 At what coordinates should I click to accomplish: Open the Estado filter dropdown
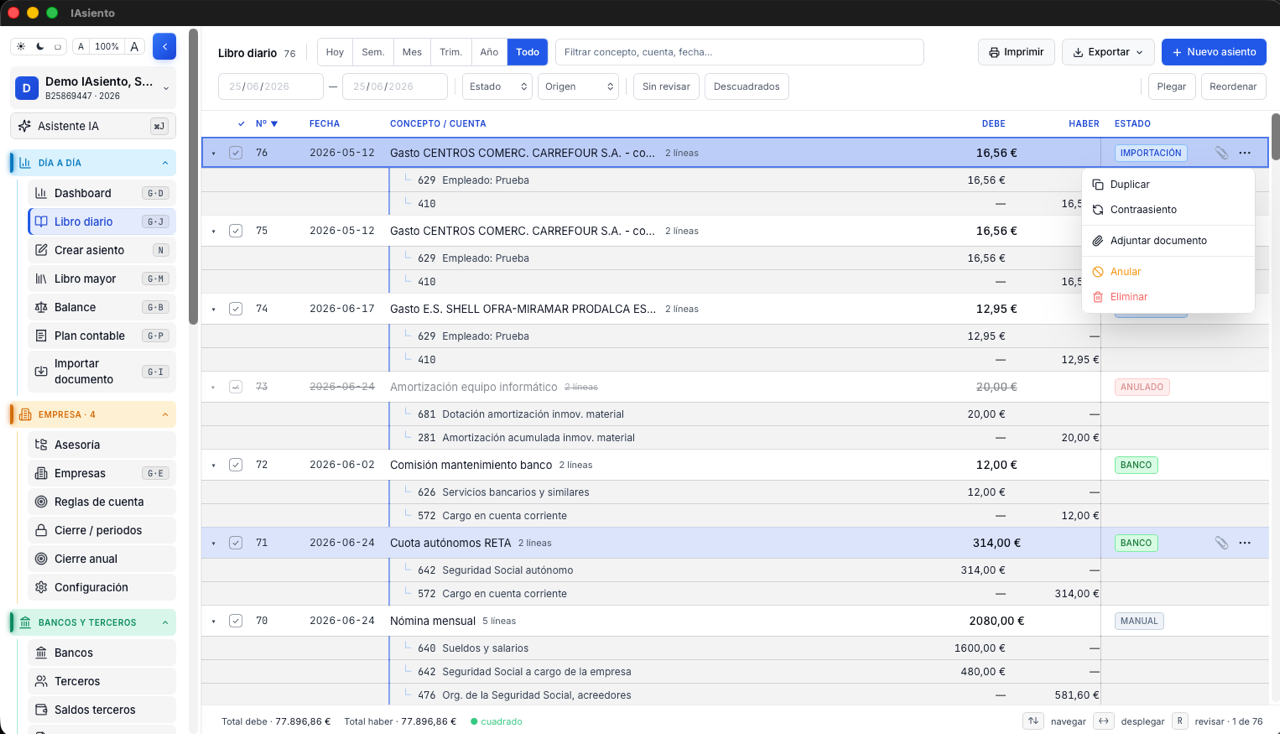(x=497, y=87)
